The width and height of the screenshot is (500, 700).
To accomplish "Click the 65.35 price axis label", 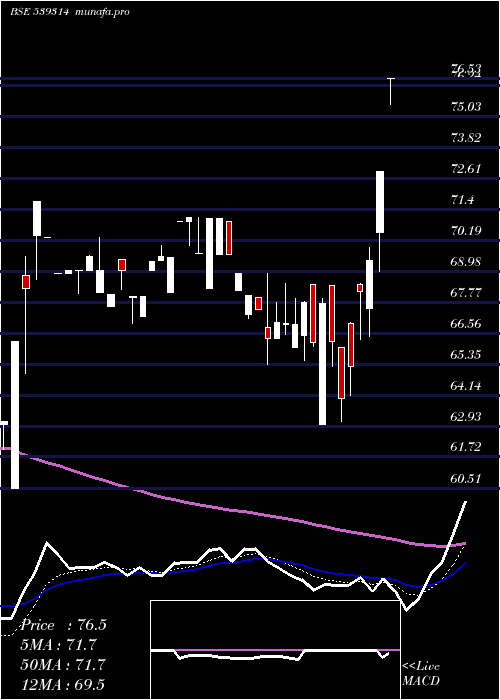I will point(466,355).
